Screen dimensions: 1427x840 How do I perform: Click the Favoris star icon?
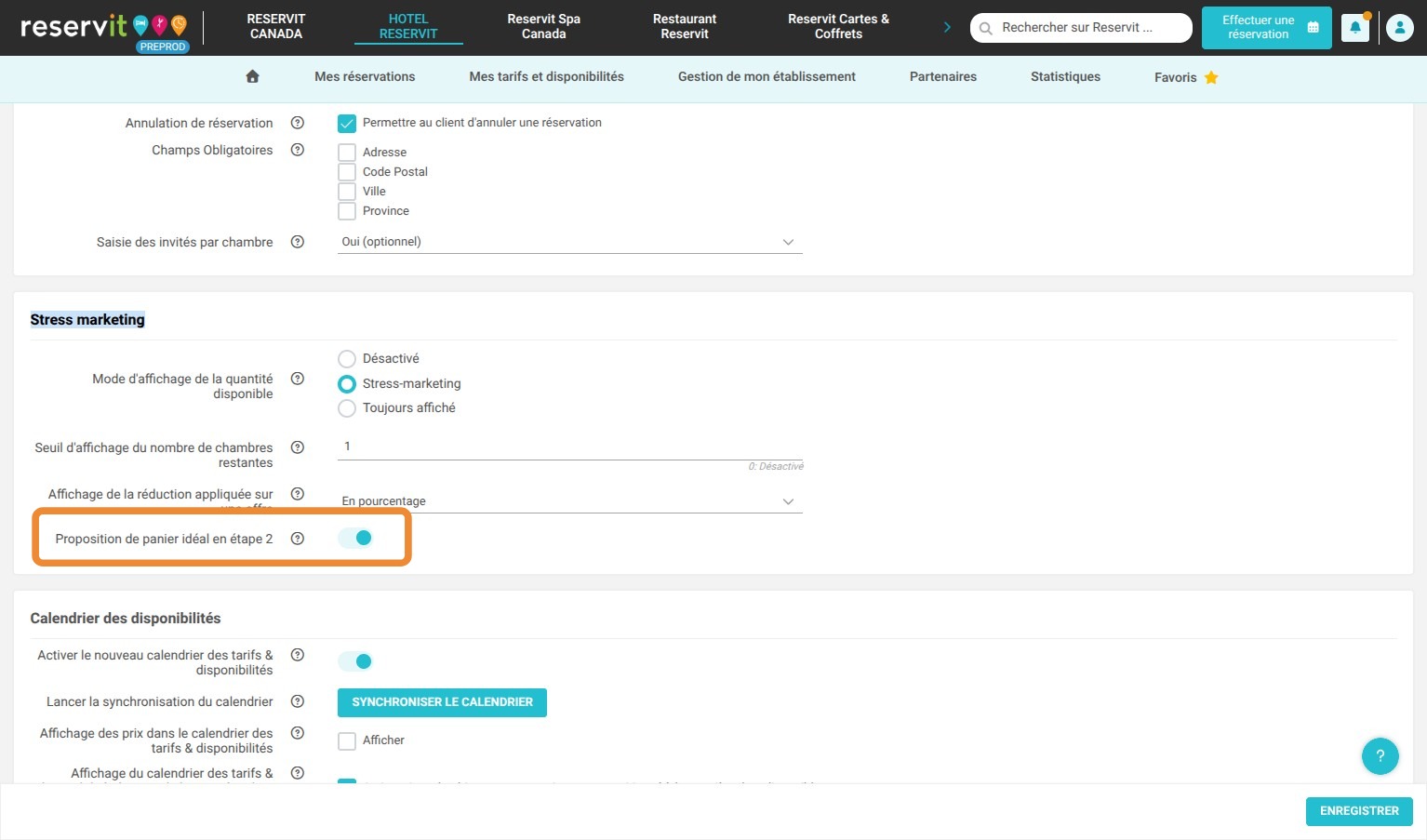[x=1211, y=77]
